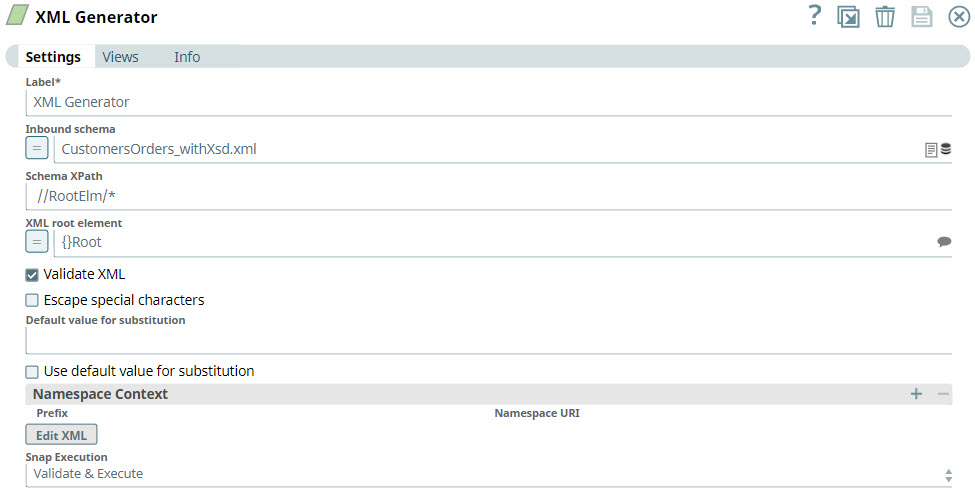Toggle the Inbound schema expression button

[37, 149]
